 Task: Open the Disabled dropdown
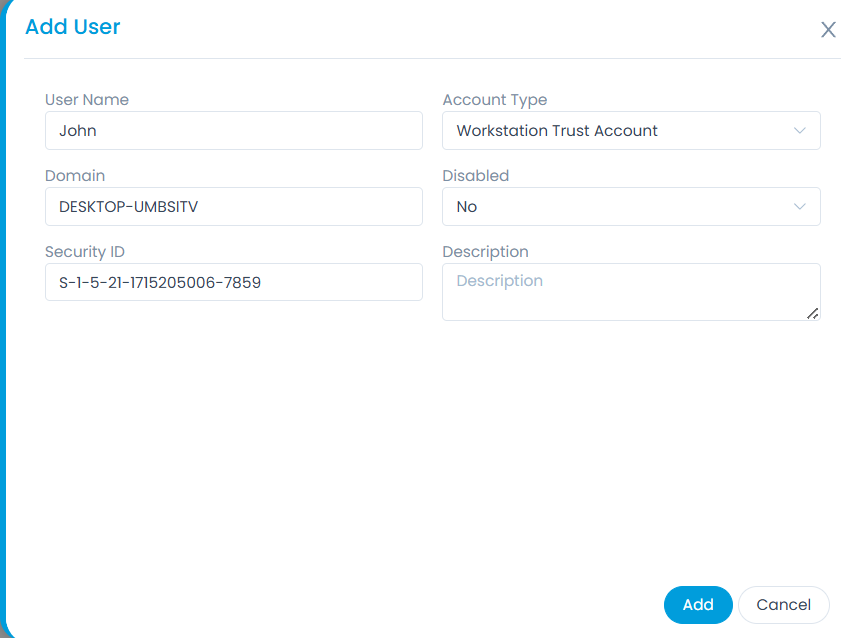pos(631,206)
